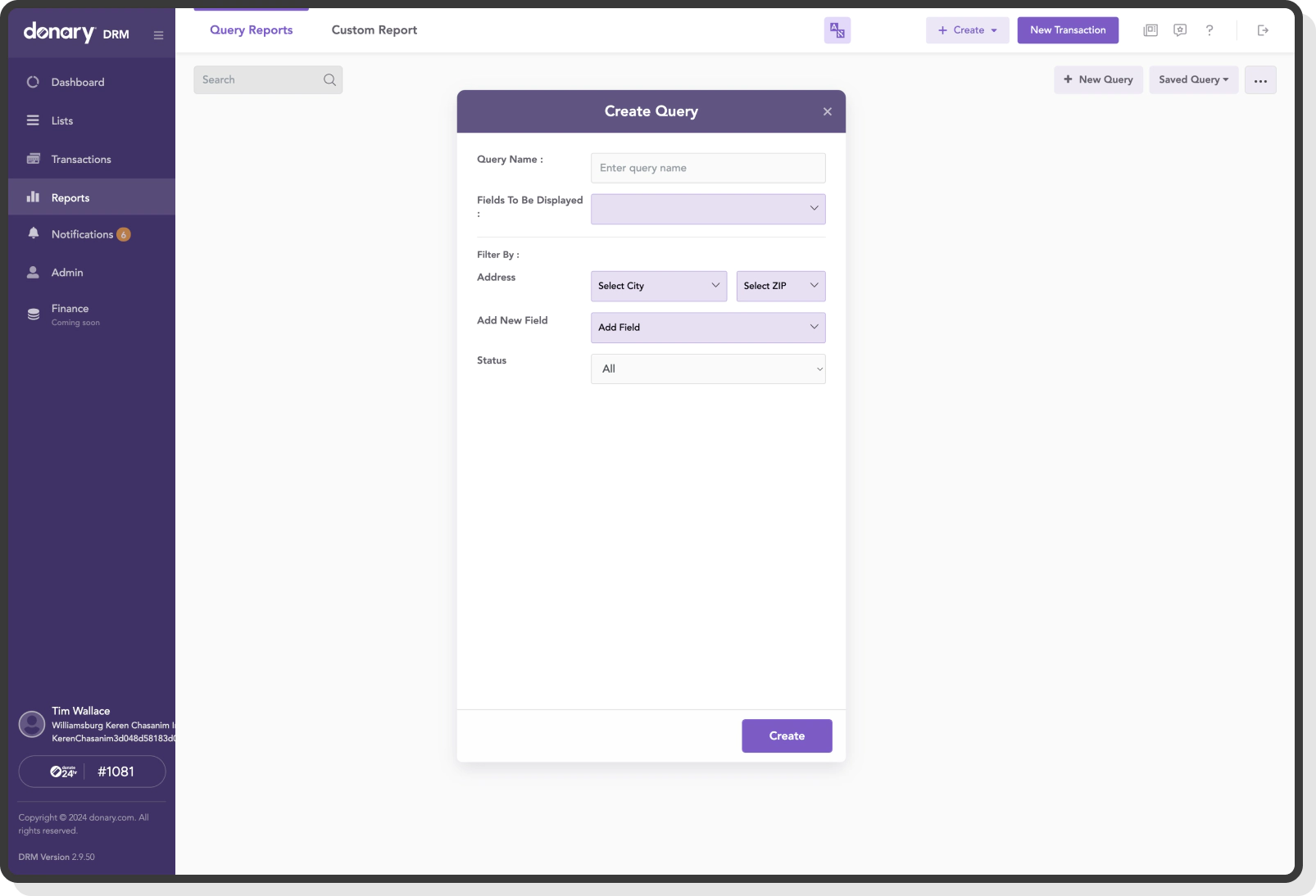The height and width of the screenshot is (896, 1316).
Task: Click the search magnifier icon
Action: [329, 79]
